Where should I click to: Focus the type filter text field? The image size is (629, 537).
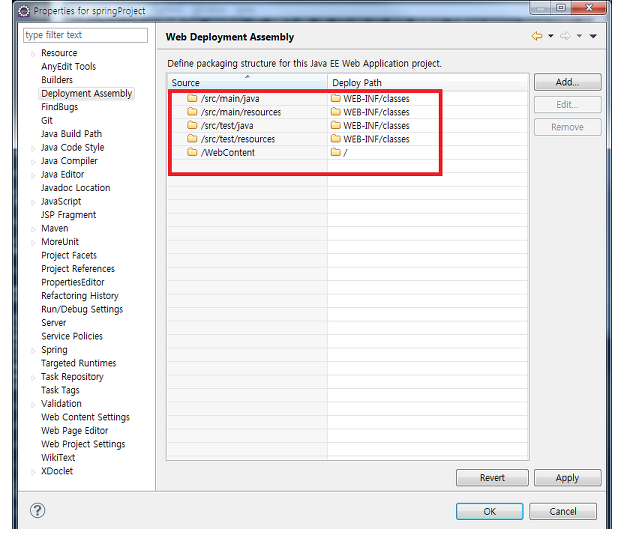point(85,35)
